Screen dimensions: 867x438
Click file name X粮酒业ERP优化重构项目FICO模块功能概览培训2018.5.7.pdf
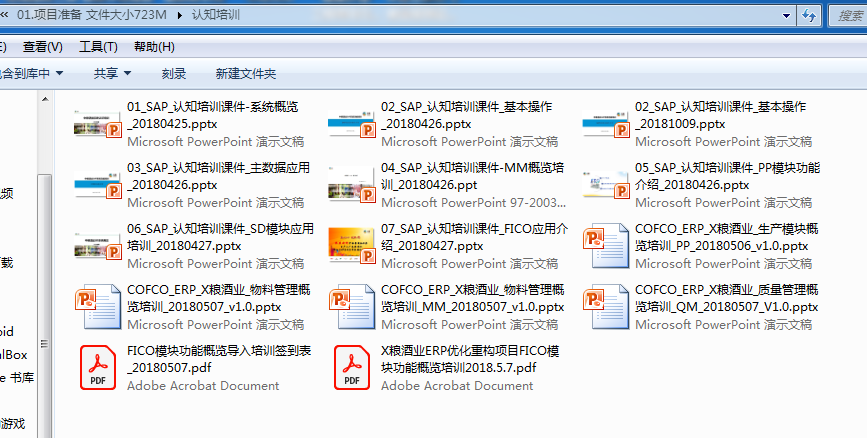(x=470, y=359)
